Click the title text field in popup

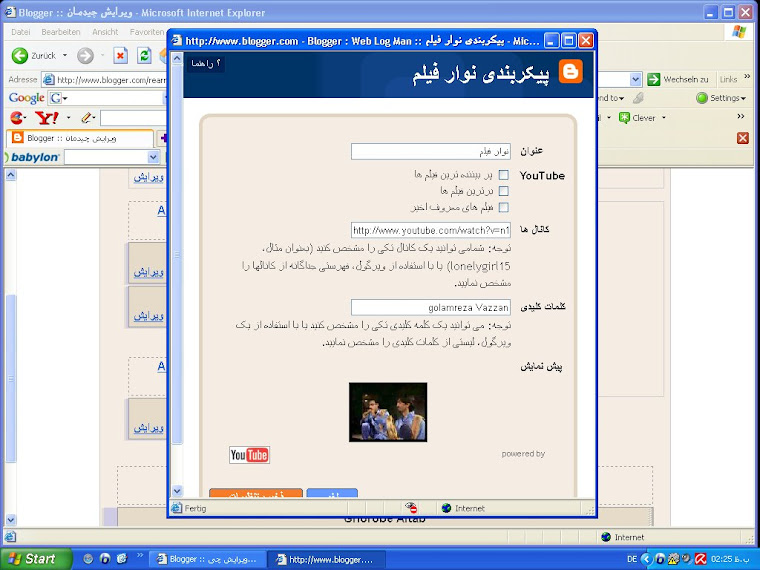pos(430,151)
